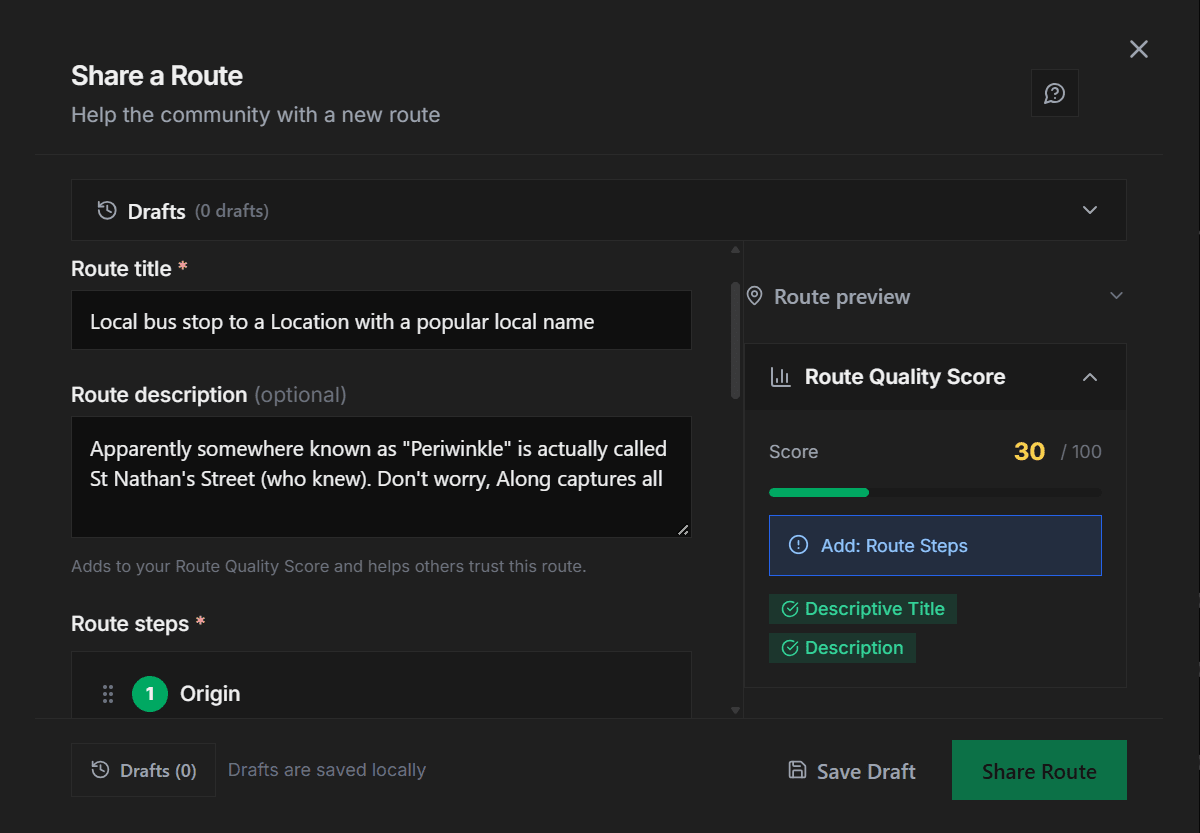Open the Drafts (0) button in footer
1200x833 pixels.
(143, 770)
